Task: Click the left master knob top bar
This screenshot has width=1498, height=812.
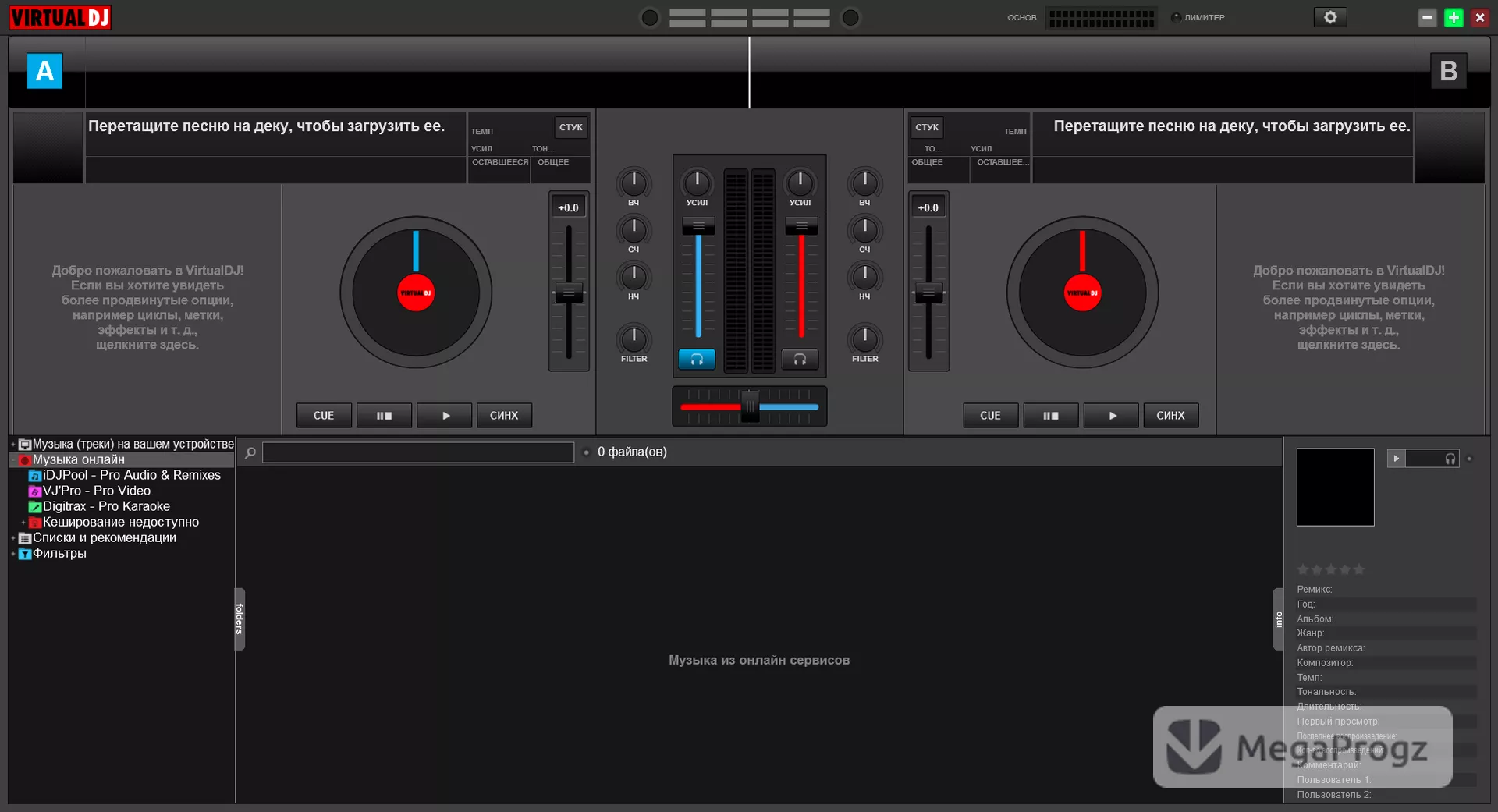Action: [649, 17]
